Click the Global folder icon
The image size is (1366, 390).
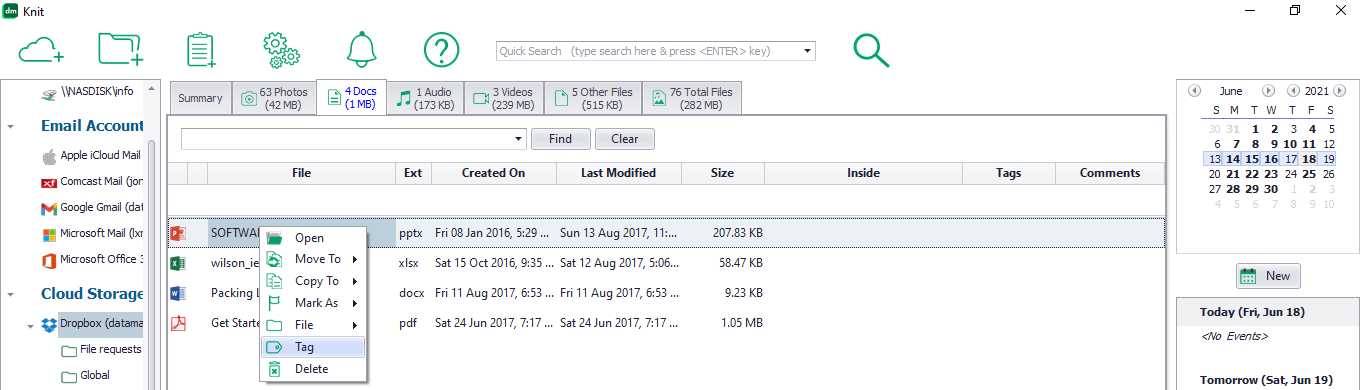pos(69,377)
